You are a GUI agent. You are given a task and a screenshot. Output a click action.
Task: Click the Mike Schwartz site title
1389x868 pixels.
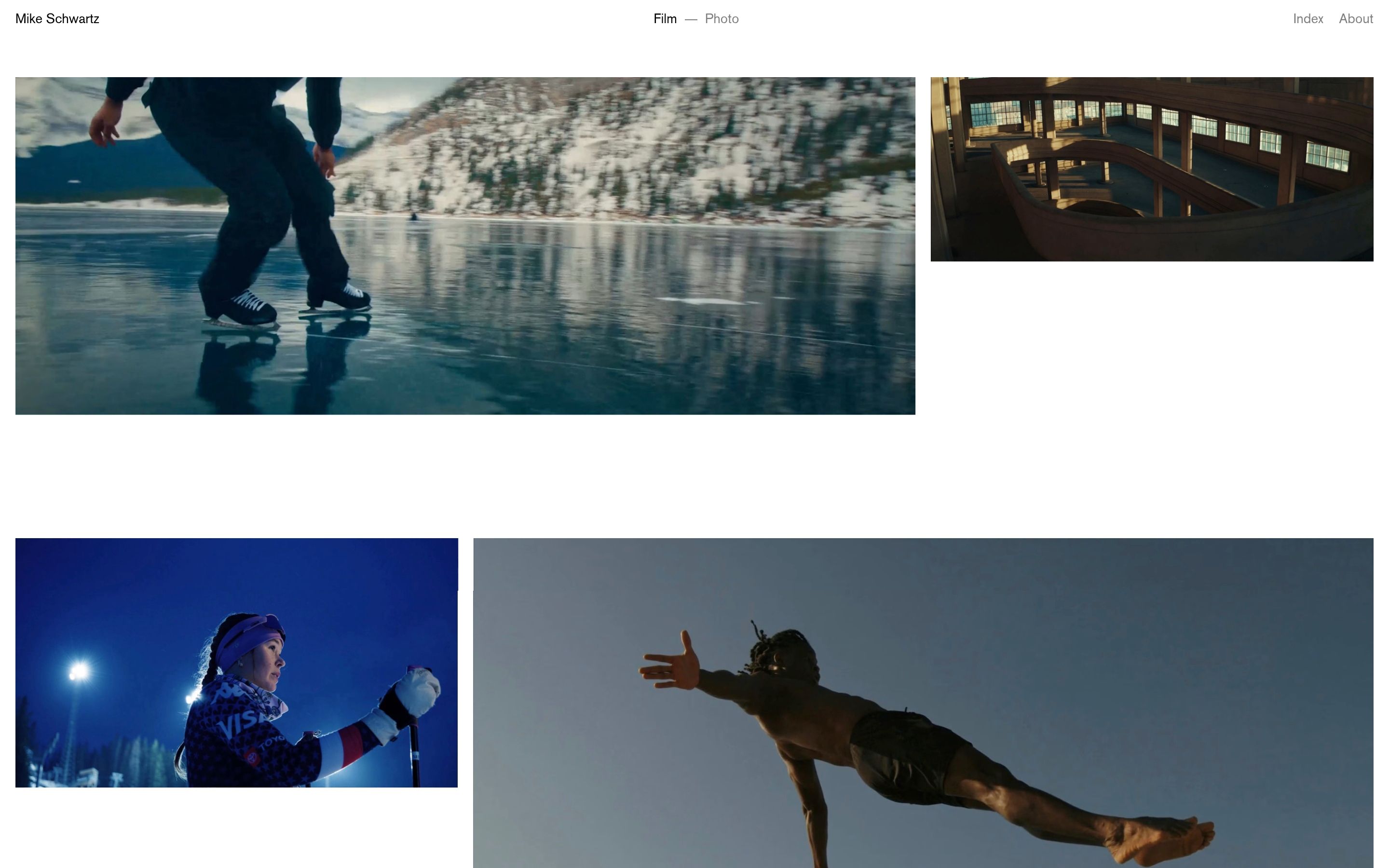pyautogui.click(x=57, y=19)
